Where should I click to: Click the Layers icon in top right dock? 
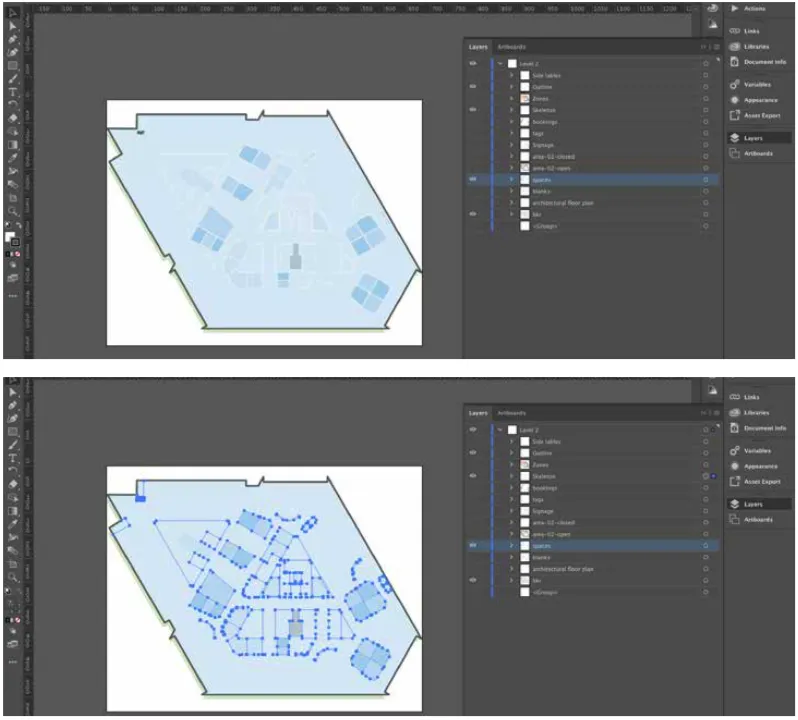coord(734,138)
